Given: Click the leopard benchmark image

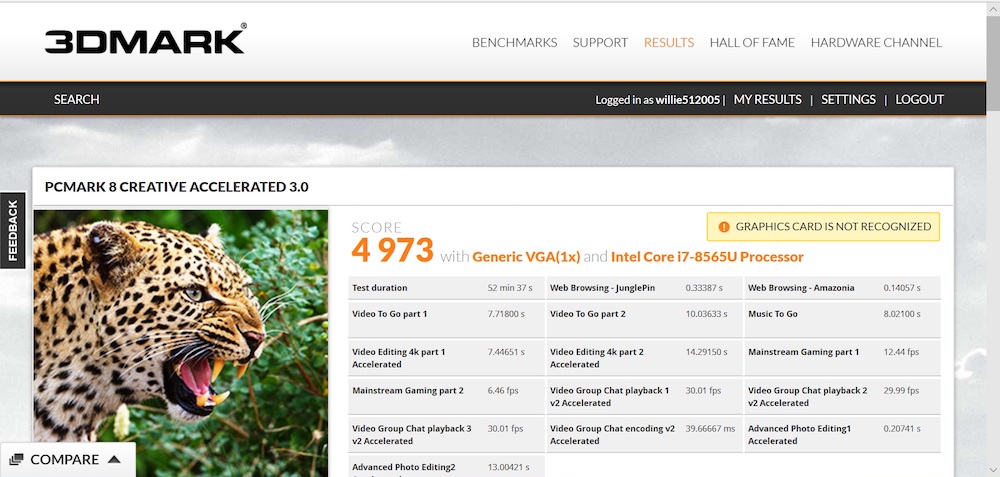Looking at the screenshot, I should [x=180, y=343].
